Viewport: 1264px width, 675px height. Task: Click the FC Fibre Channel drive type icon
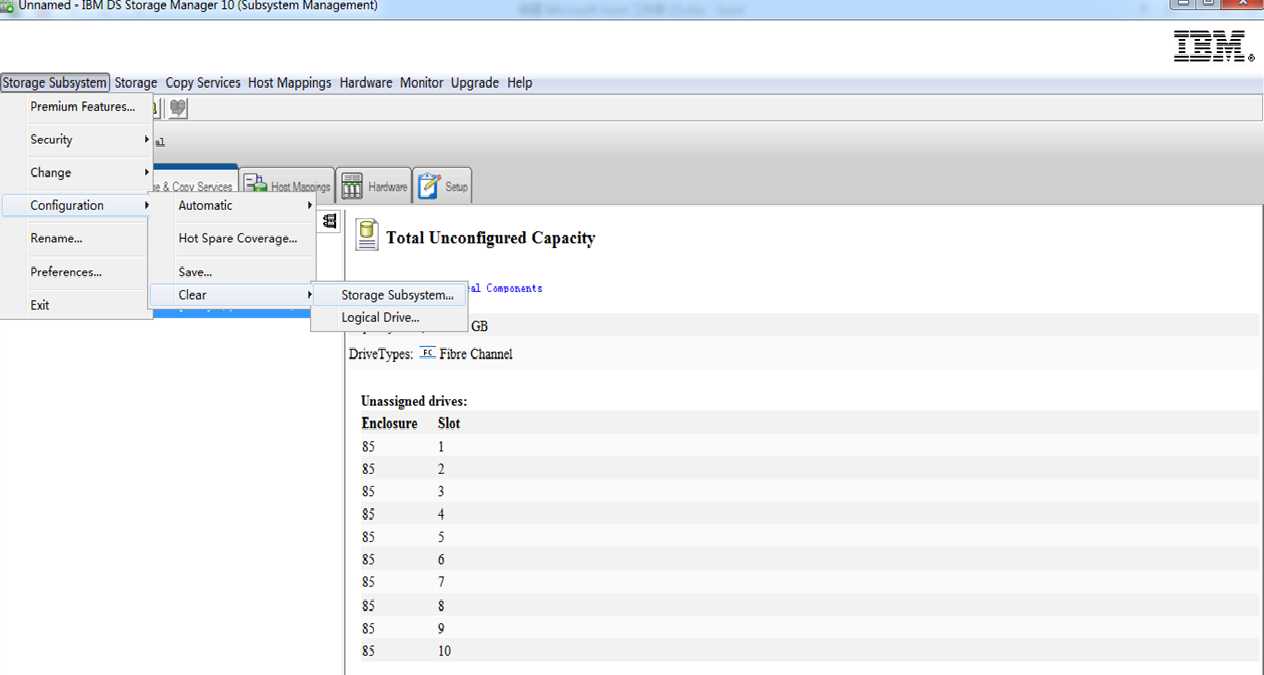[x=428, y=353]
